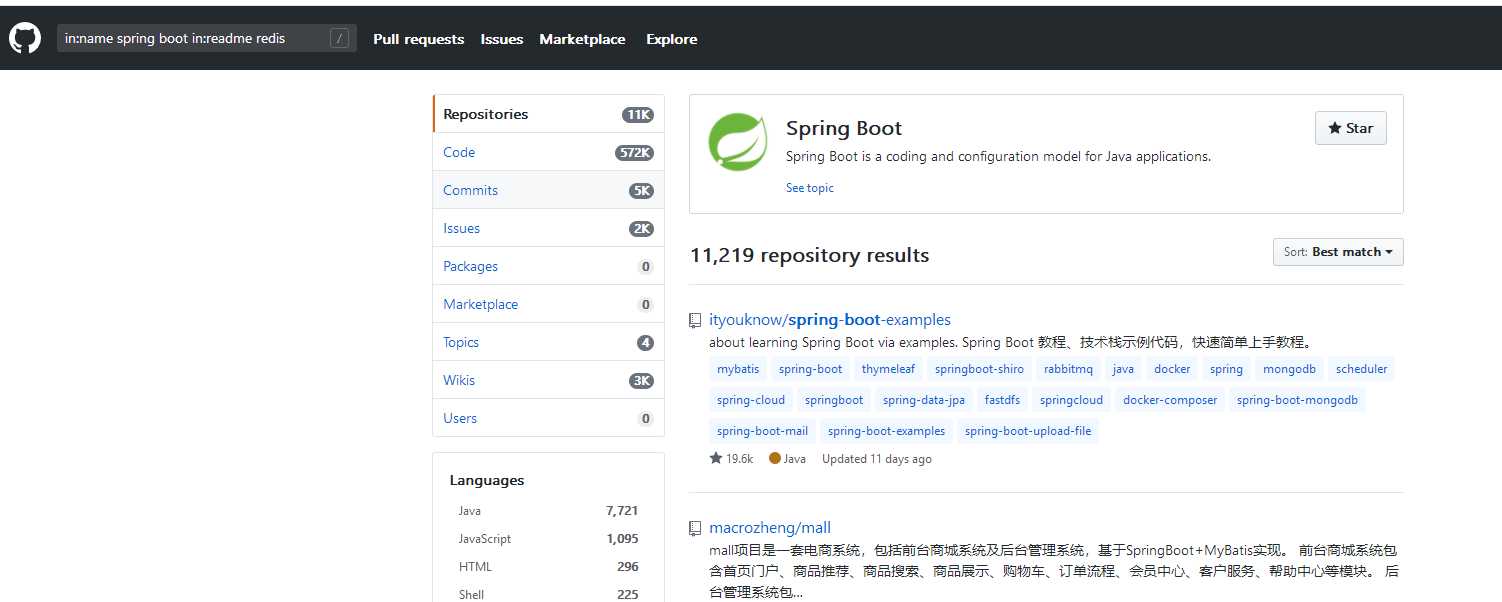1502x602 pixels.
Task: Click the thymeleaf topic tag
Action: click(888, 369)
